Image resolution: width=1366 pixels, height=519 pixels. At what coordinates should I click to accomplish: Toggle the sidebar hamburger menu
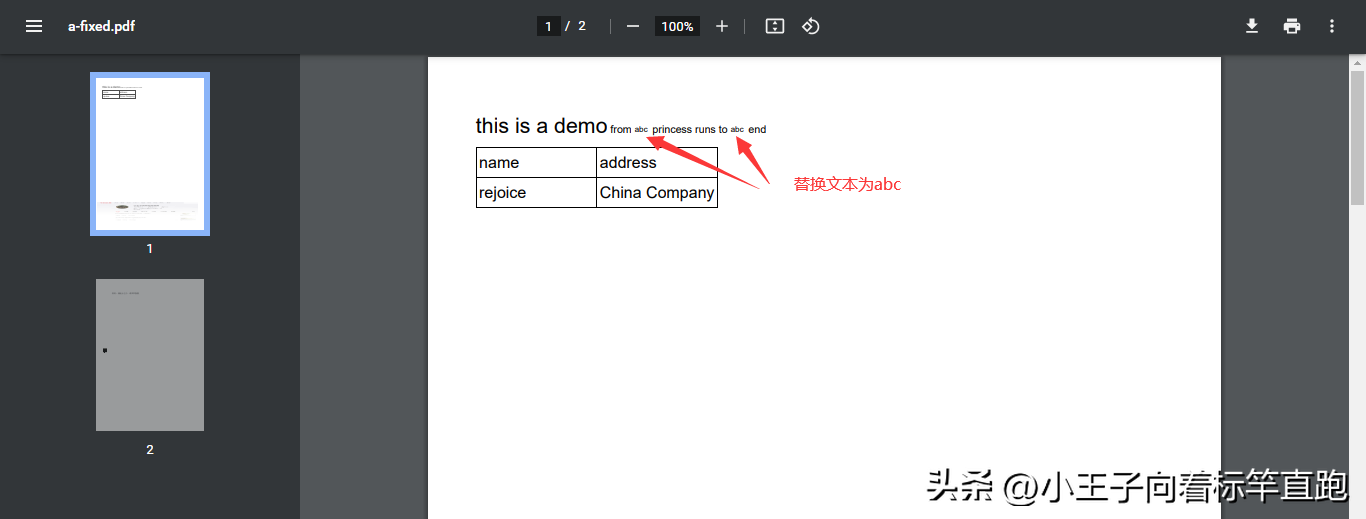34,26
